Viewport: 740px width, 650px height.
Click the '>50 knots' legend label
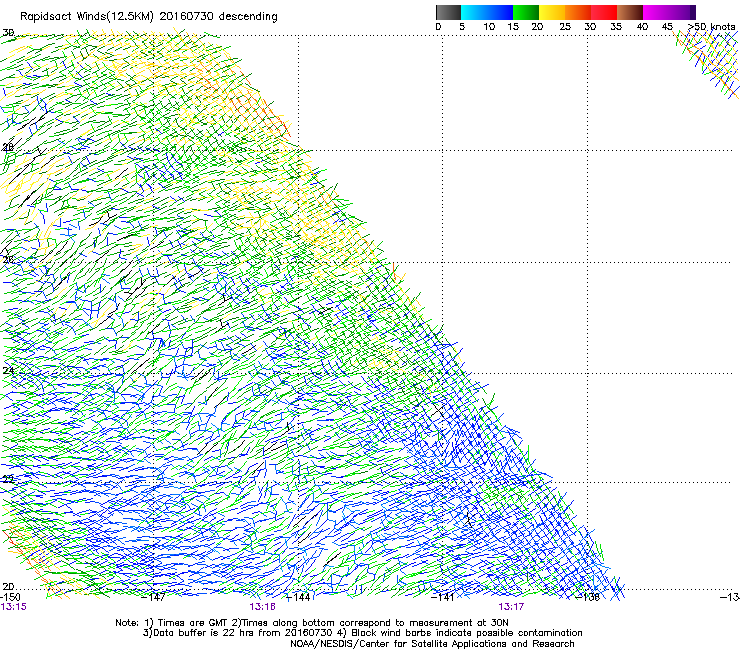(712, 27)
